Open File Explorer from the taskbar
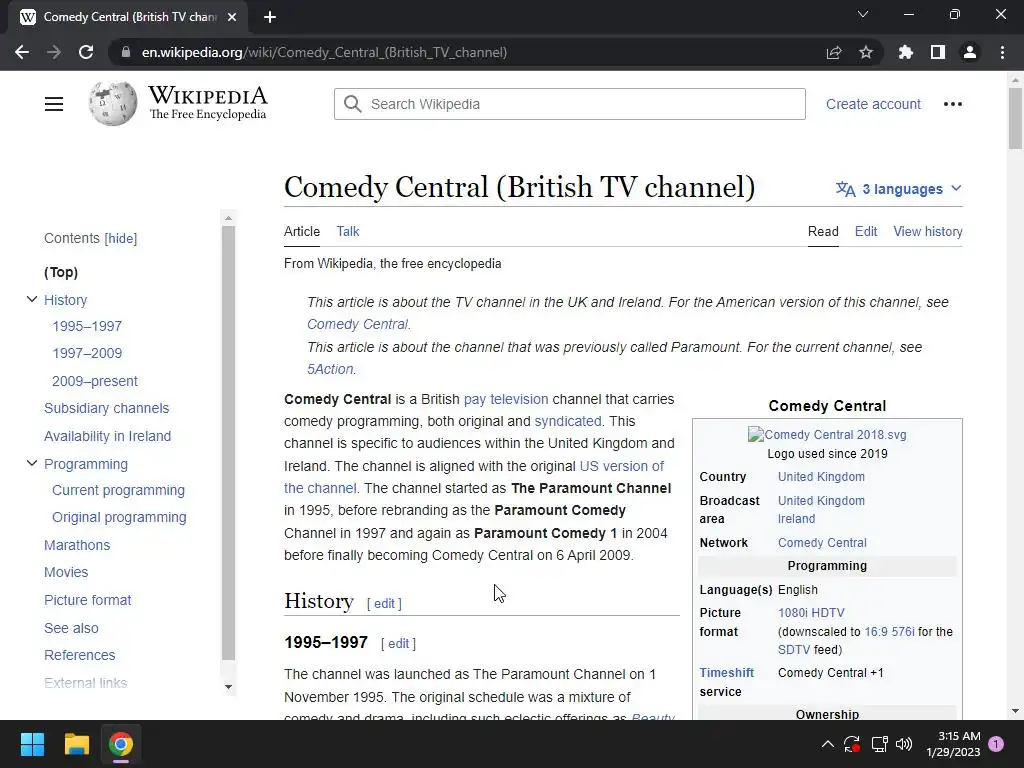The image size is (1024, 768). click(76, 744)
